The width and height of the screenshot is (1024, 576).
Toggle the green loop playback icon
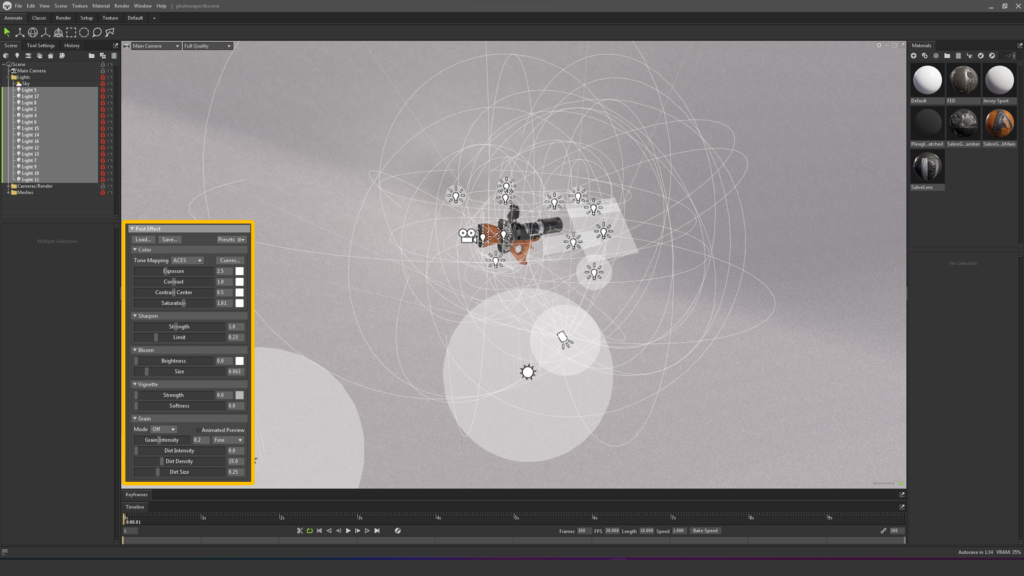310,531
